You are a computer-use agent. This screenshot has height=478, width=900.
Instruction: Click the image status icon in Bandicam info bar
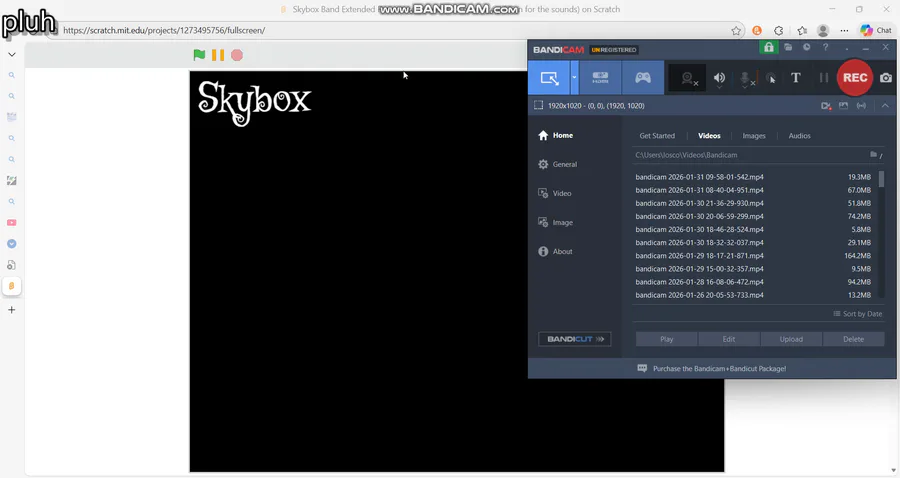point(843,106)
